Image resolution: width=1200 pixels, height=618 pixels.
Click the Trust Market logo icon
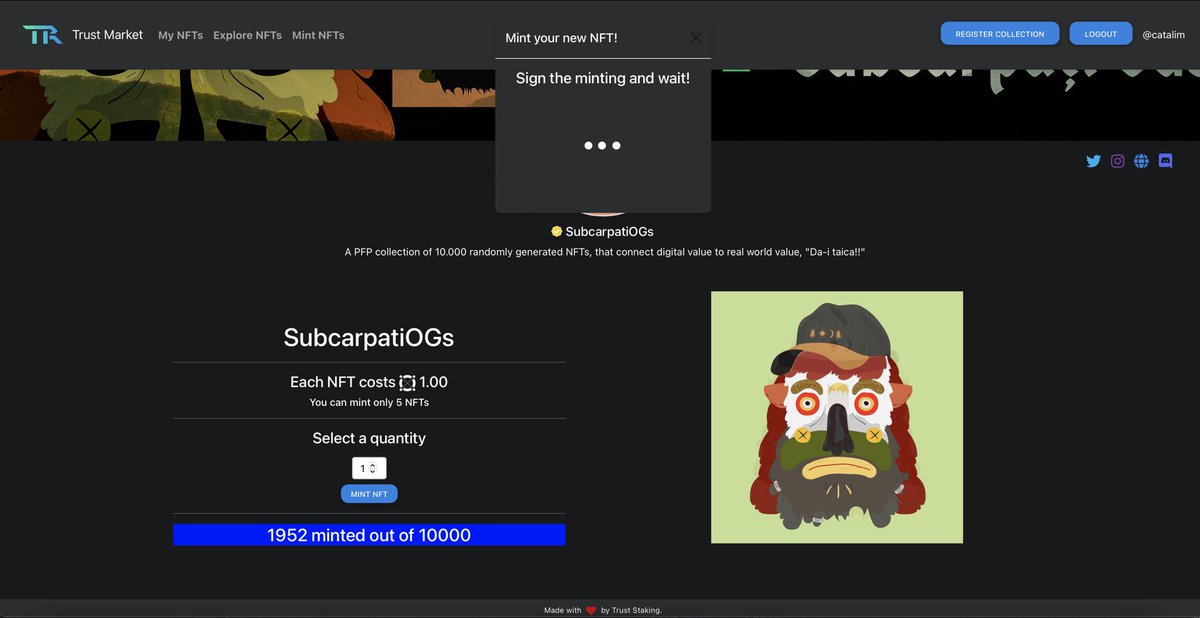point(43,35)
